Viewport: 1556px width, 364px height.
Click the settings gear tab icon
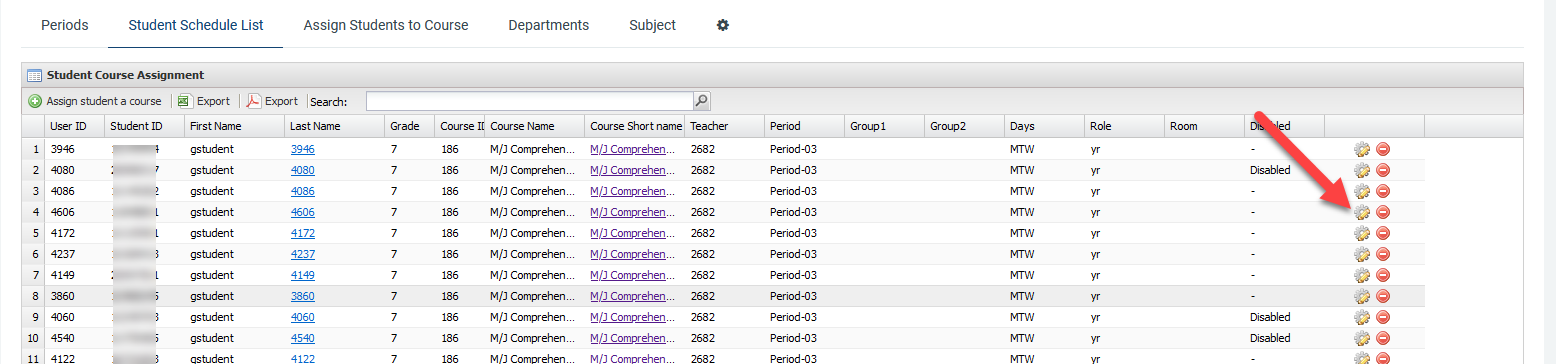tap(723, 25)
